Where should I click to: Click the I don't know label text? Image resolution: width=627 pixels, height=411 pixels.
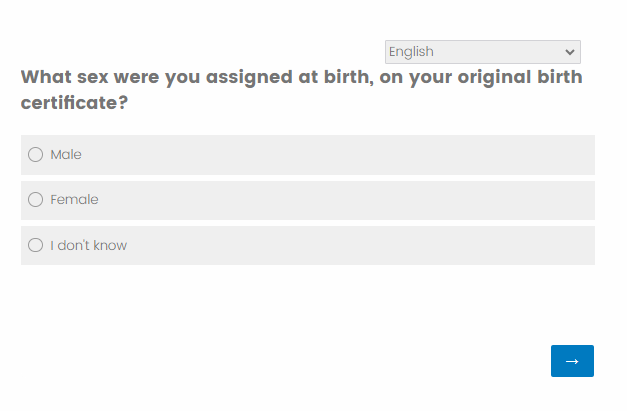89,245
